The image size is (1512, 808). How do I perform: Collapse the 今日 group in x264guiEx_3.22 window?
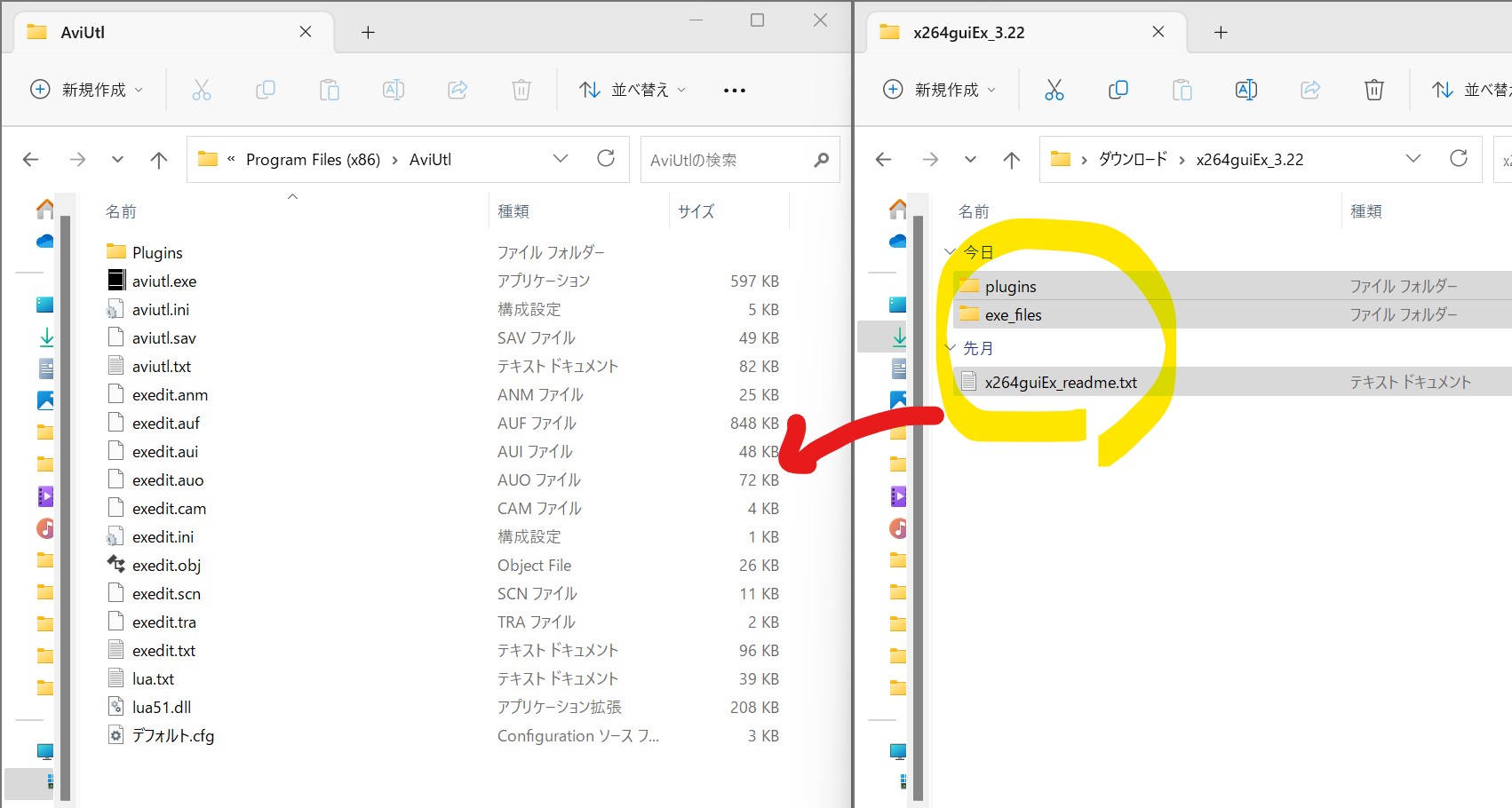pyautogui.click(x=951, y=252)
